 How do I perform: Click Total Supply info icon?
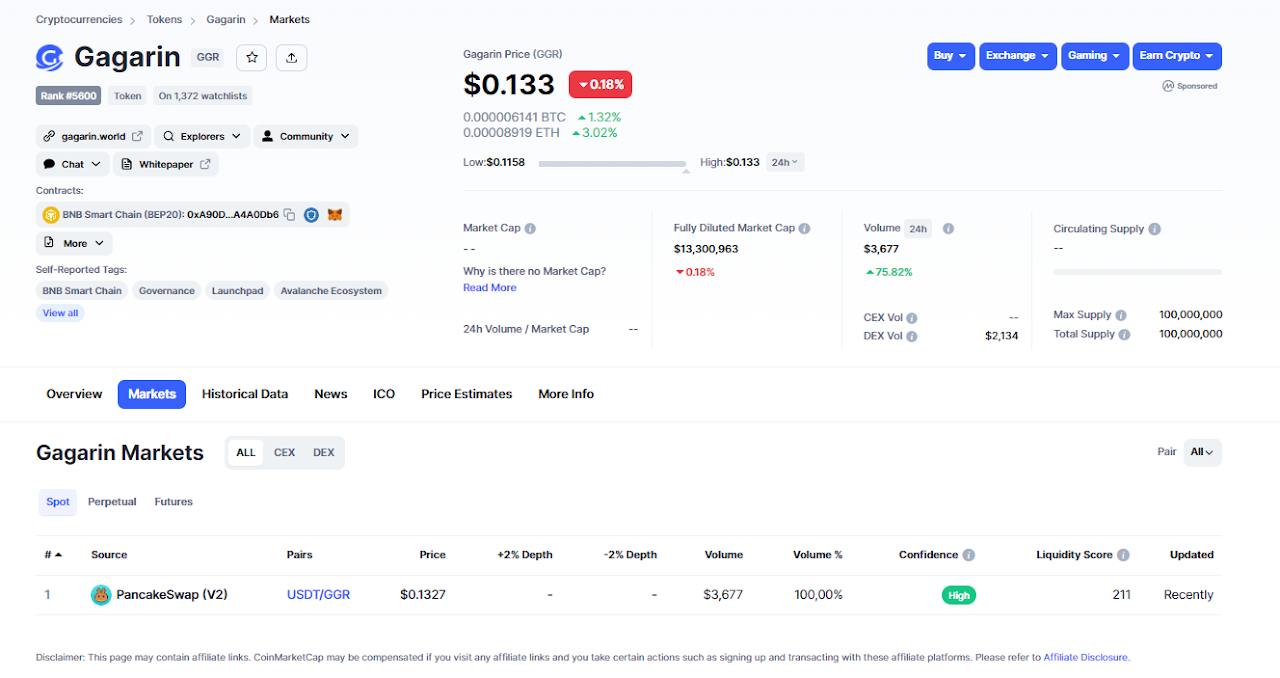tap(1124, 335)
